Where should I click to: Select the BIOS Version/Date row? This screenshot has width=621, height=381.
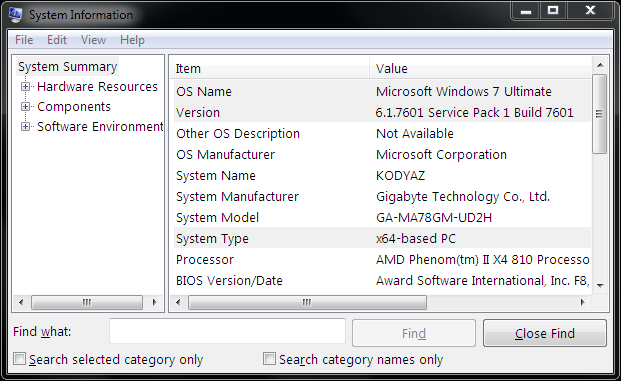[x=382, y=280]
